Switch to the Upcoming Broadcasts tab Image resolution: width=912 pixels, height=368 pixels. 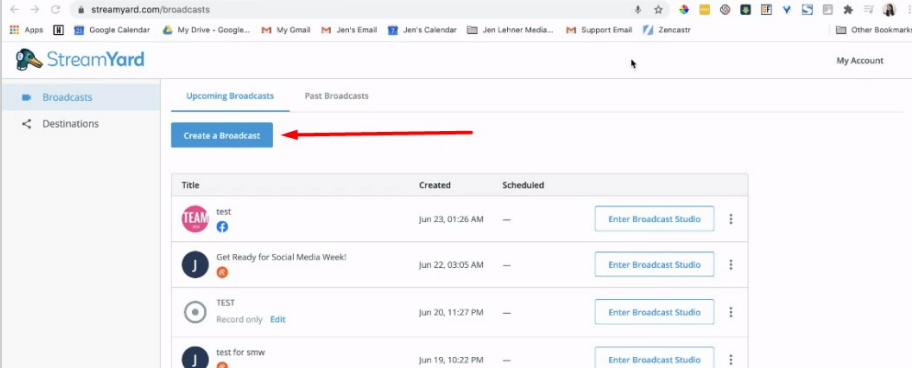(x=230, y=96)
